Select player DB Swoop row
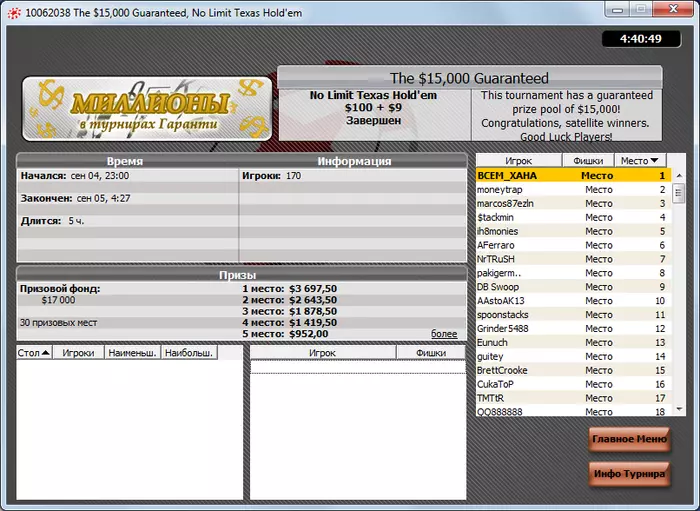The image size is (700, 511). click(x=574, y=287)
